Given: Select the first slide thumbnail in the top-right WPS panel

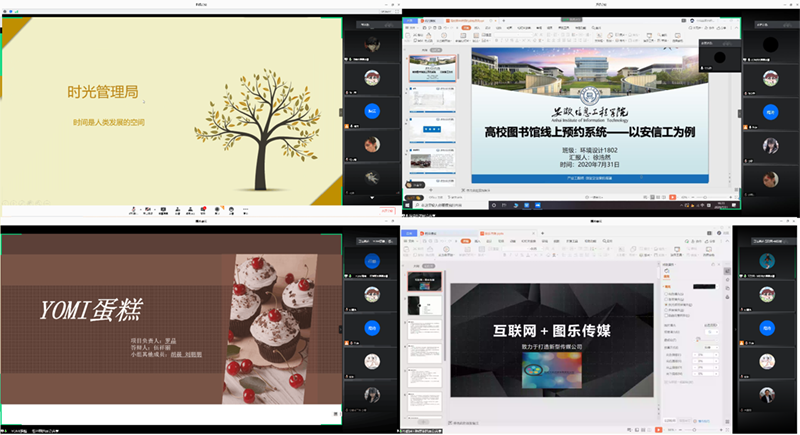Looking at the screenshot, I should tap(433, 68).
